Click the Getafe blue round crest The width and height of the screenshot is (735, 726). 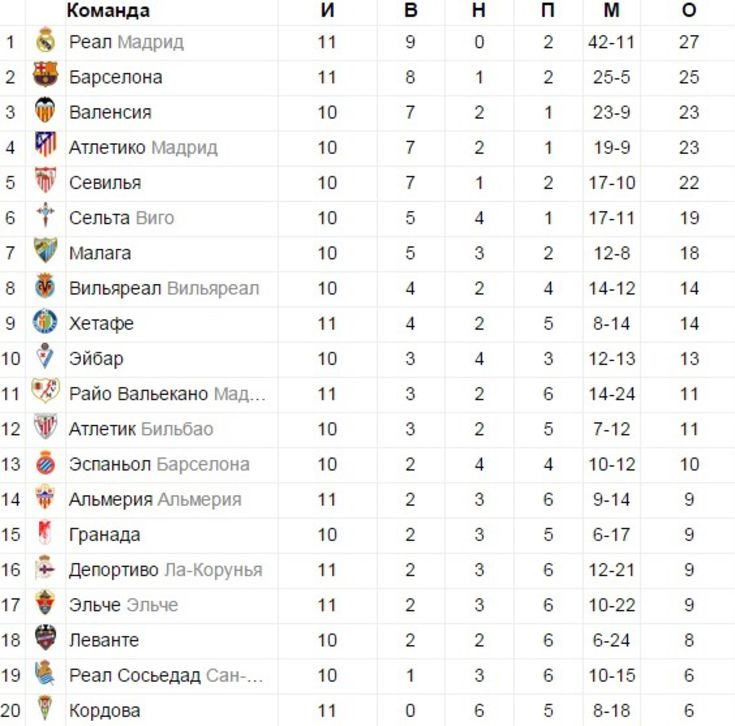click(x=45, y=322)
